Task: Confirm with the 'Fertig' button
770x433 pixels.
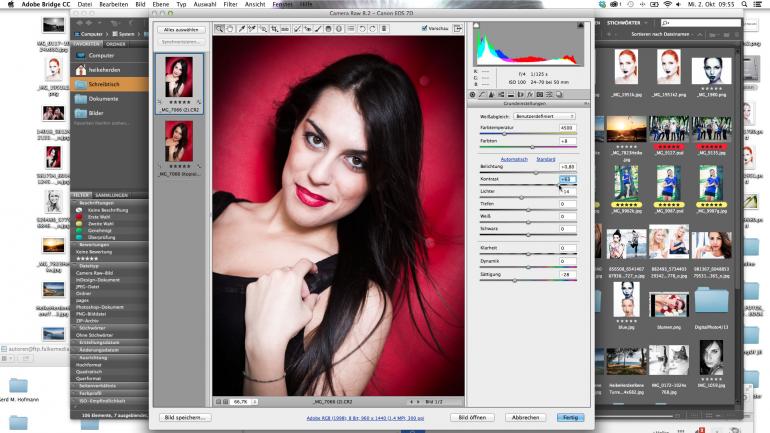Action: 570,417
